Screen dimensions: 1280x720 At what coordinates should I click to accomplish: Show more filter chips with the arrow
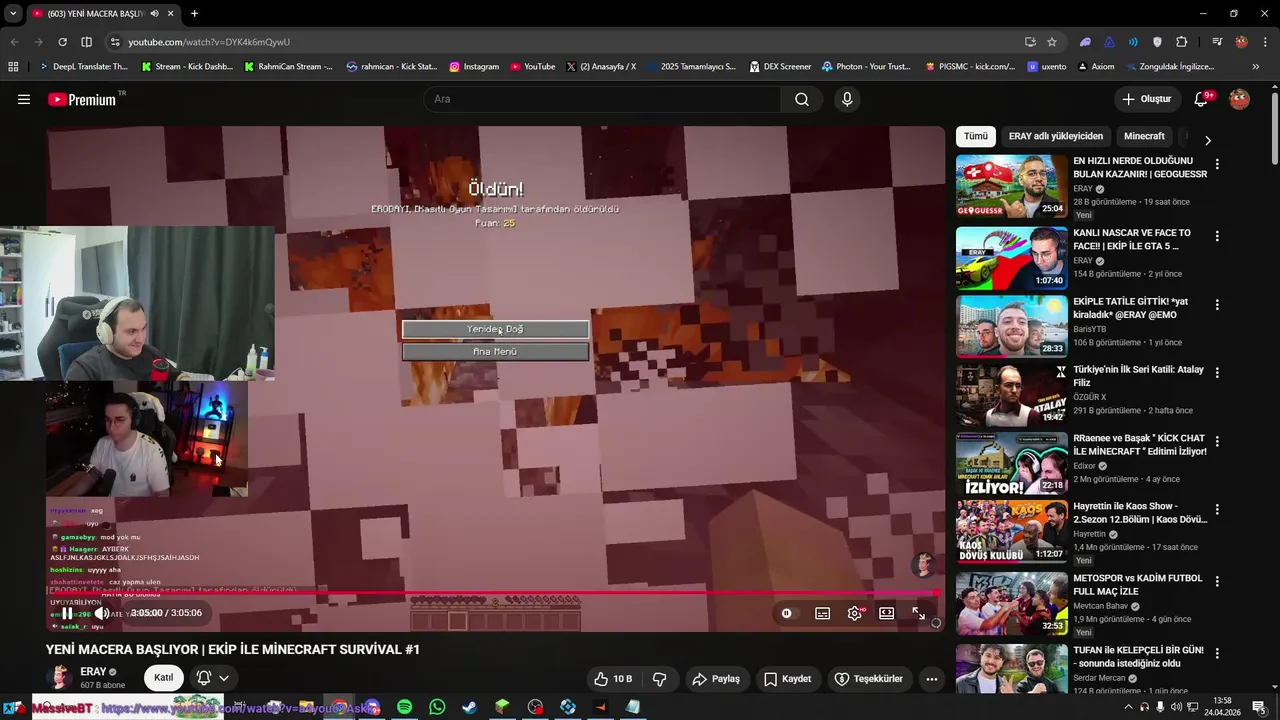click(1207, 140)
